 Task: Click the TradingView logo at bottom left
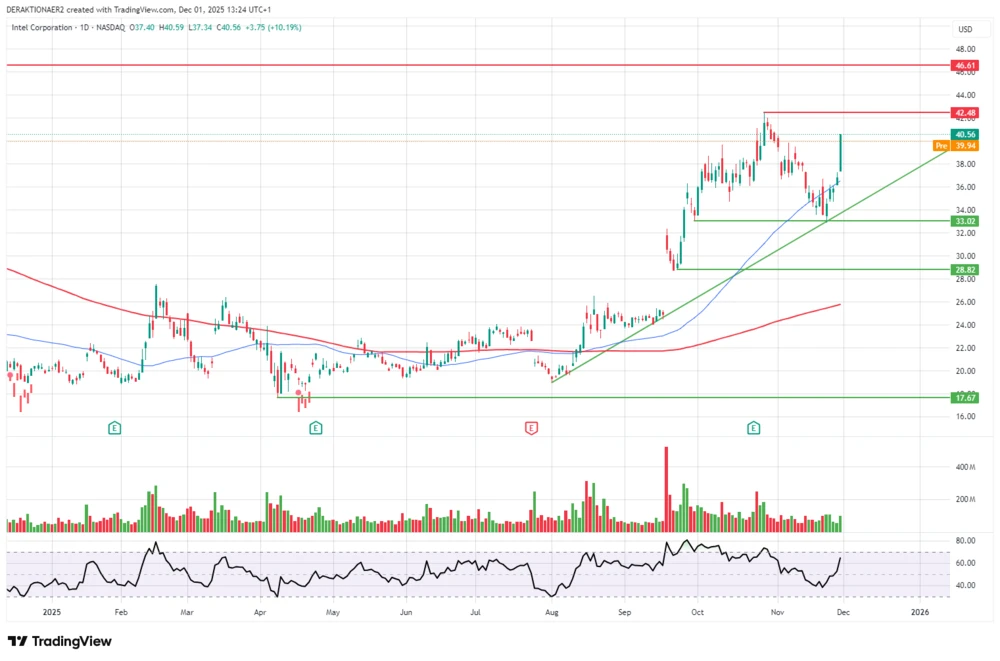coord(60,641)
